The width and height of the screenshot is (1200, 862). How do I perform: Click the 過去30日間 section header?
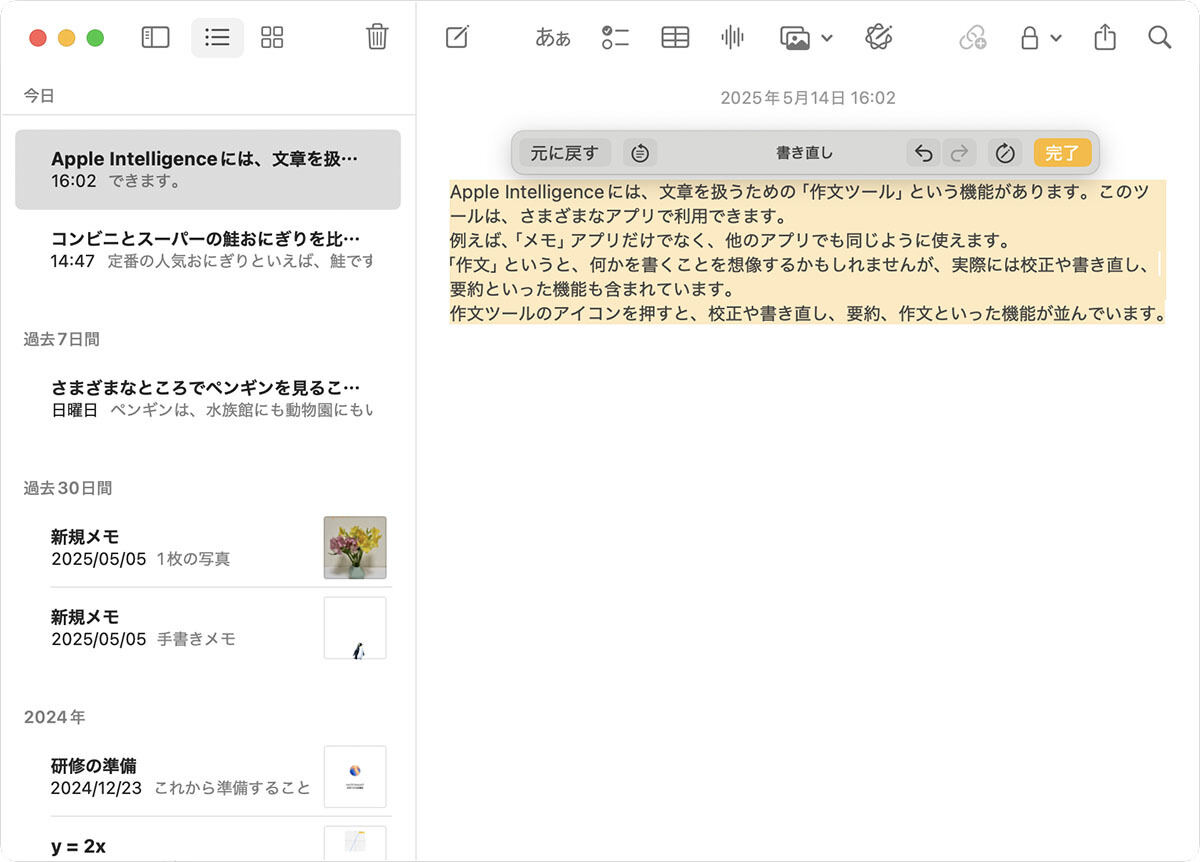68,488
